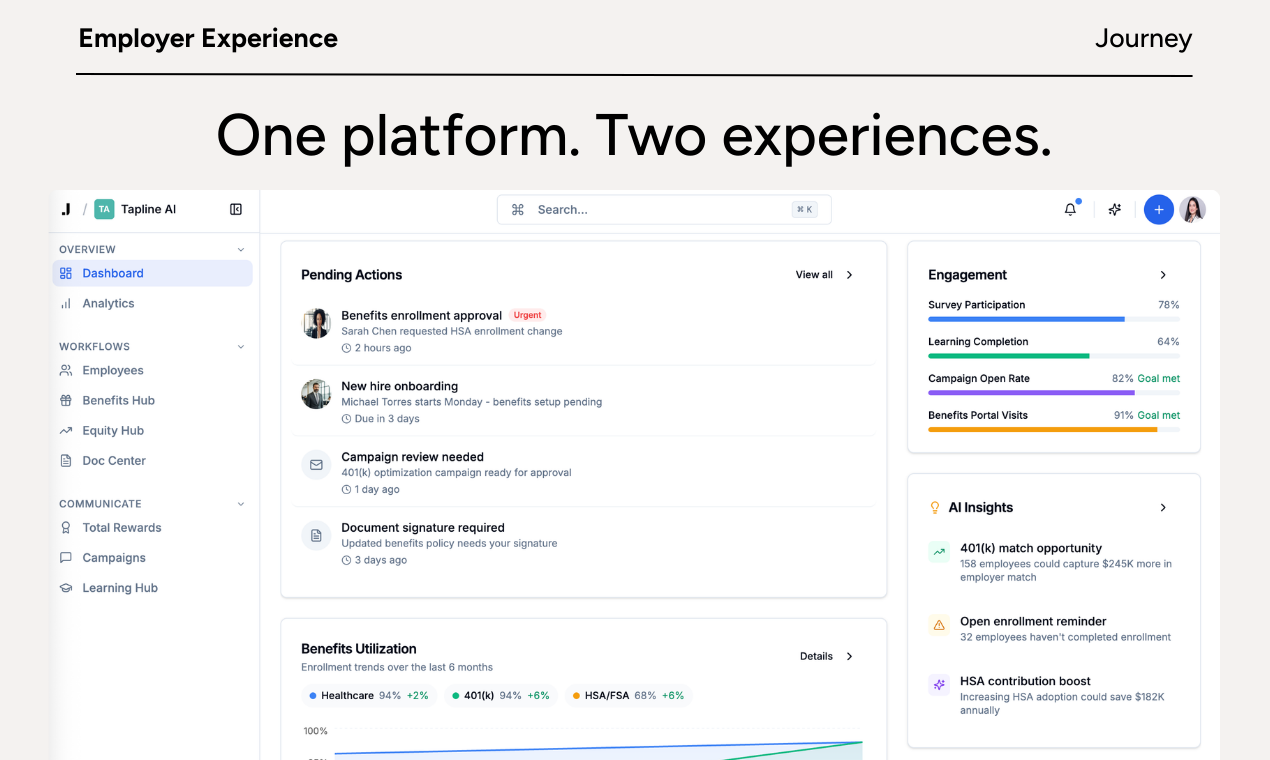The image size is (1270, 760).
Task: Open HSA contribution boost insight
Action: [x=1054, y=695]
